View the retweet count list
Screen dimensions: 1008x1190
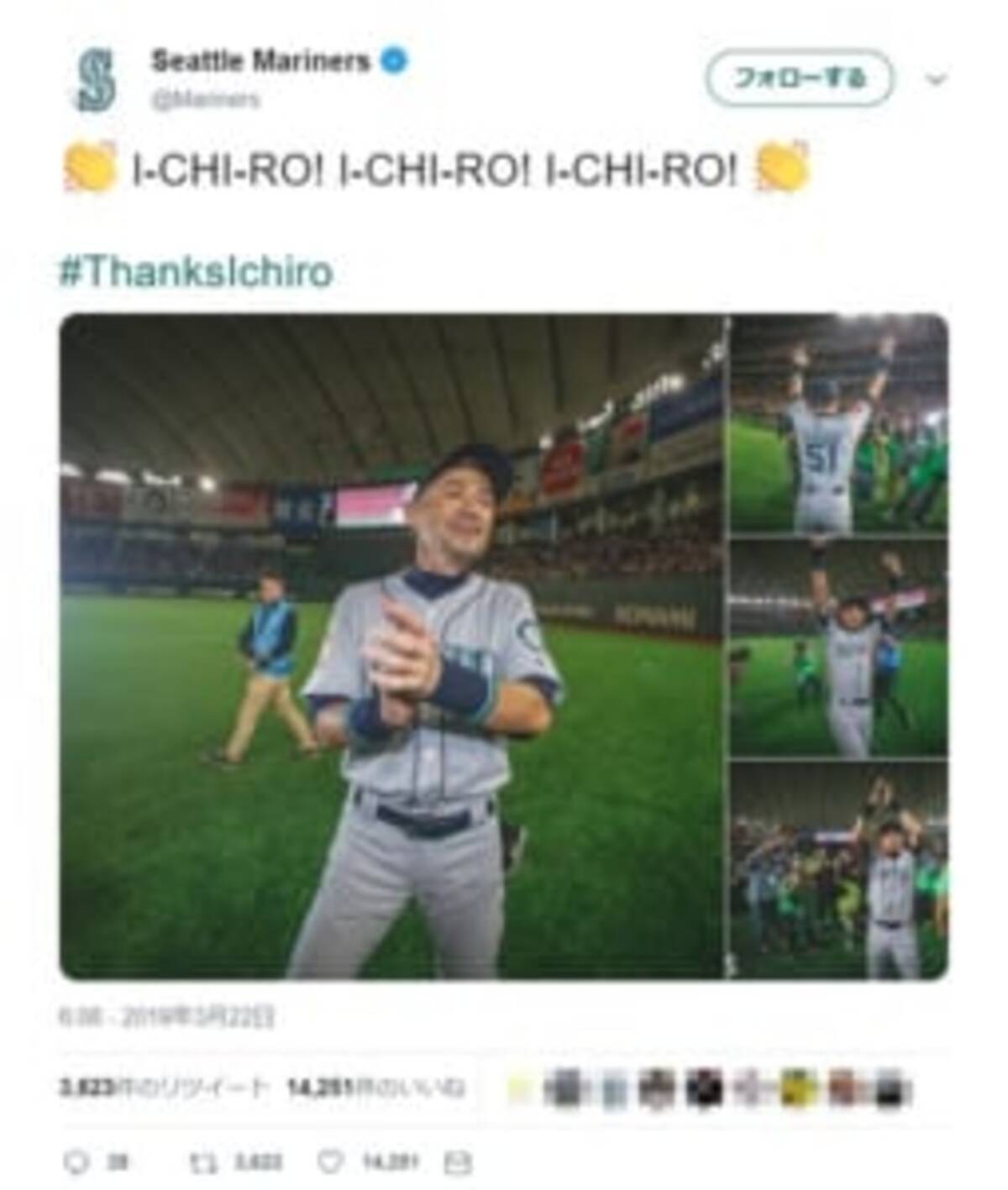(164, 1088)
